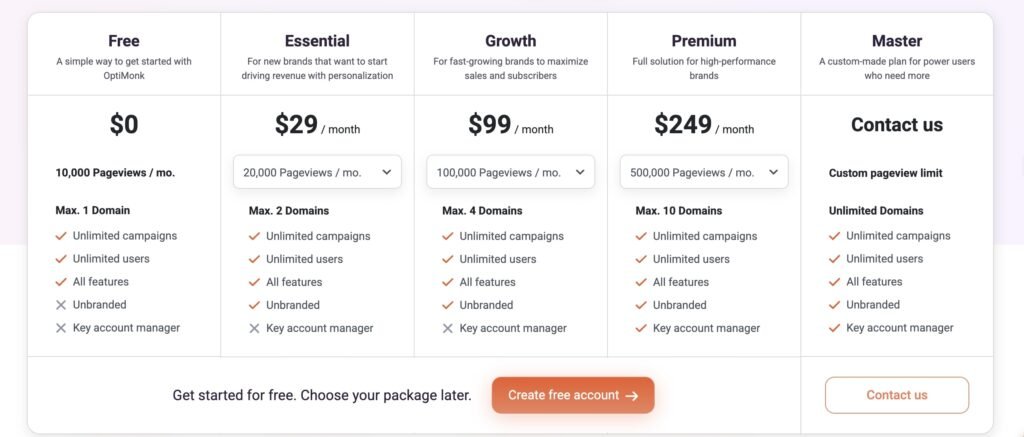Image resolution: width=1024 pixels, height=437 pixels.
Task: Expand the 100,000 Pageviews selector in Growth
Action: point(510,172)
